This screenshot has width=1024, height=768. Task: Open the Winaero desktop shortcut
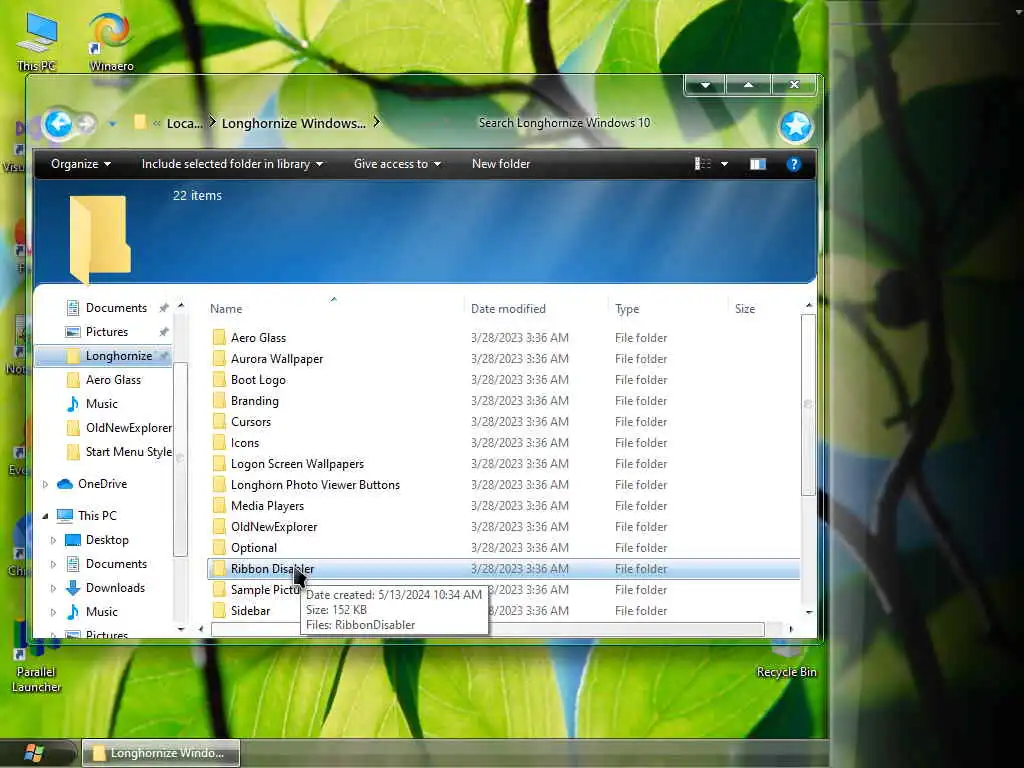tap(111, 42)
